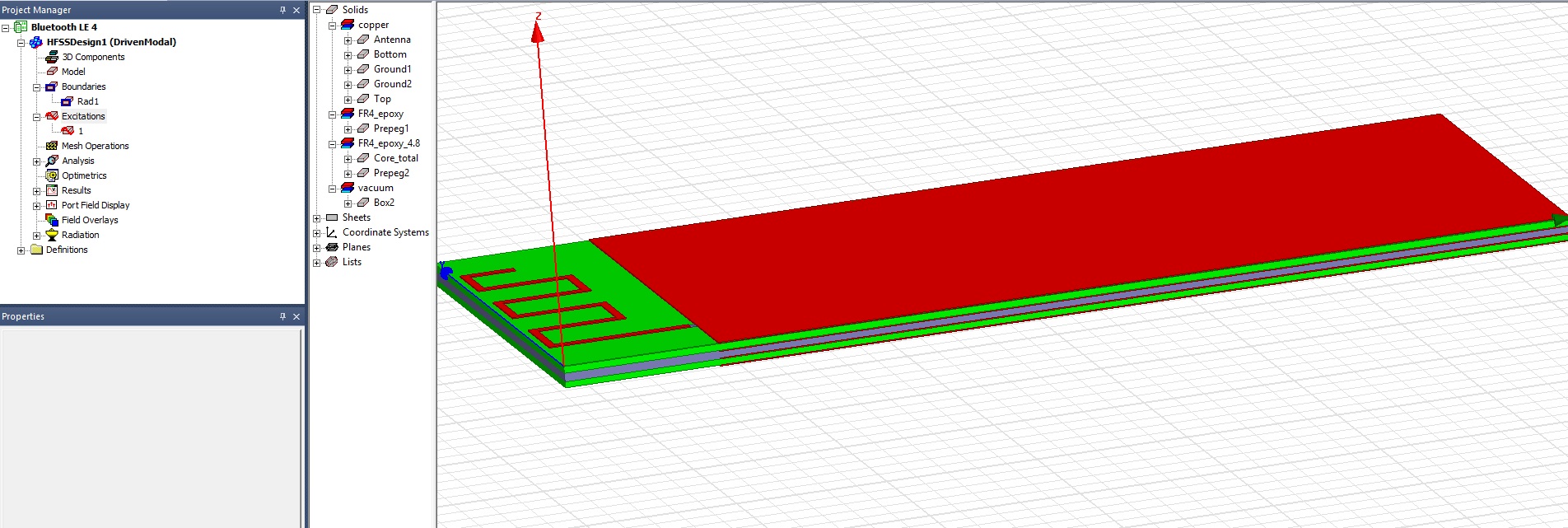Collapse the Boundaries node
Viewport: 1568px width, 528px height.
pos(36,86)
